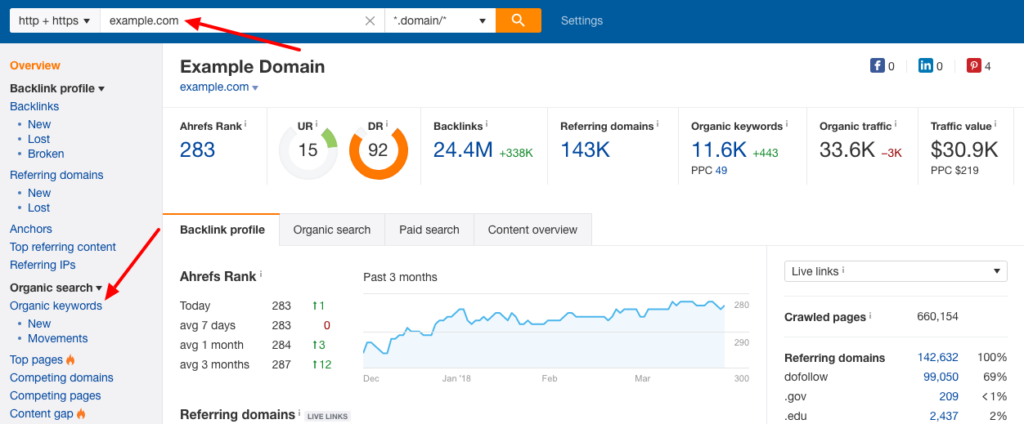
Task: Open Referring IPs report
Action: click(42, 265)
